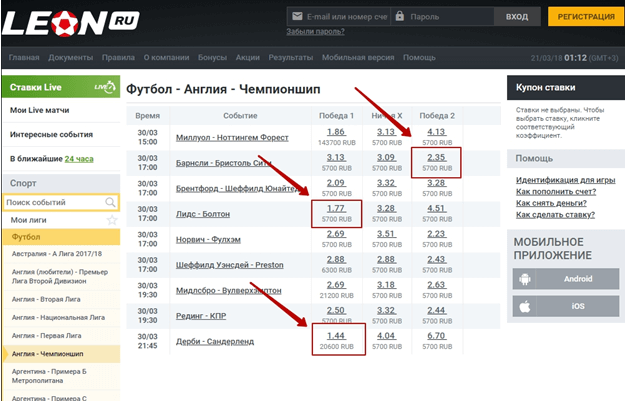Open the Барнсли - Бристоль Сити match

tap(224, 163)
